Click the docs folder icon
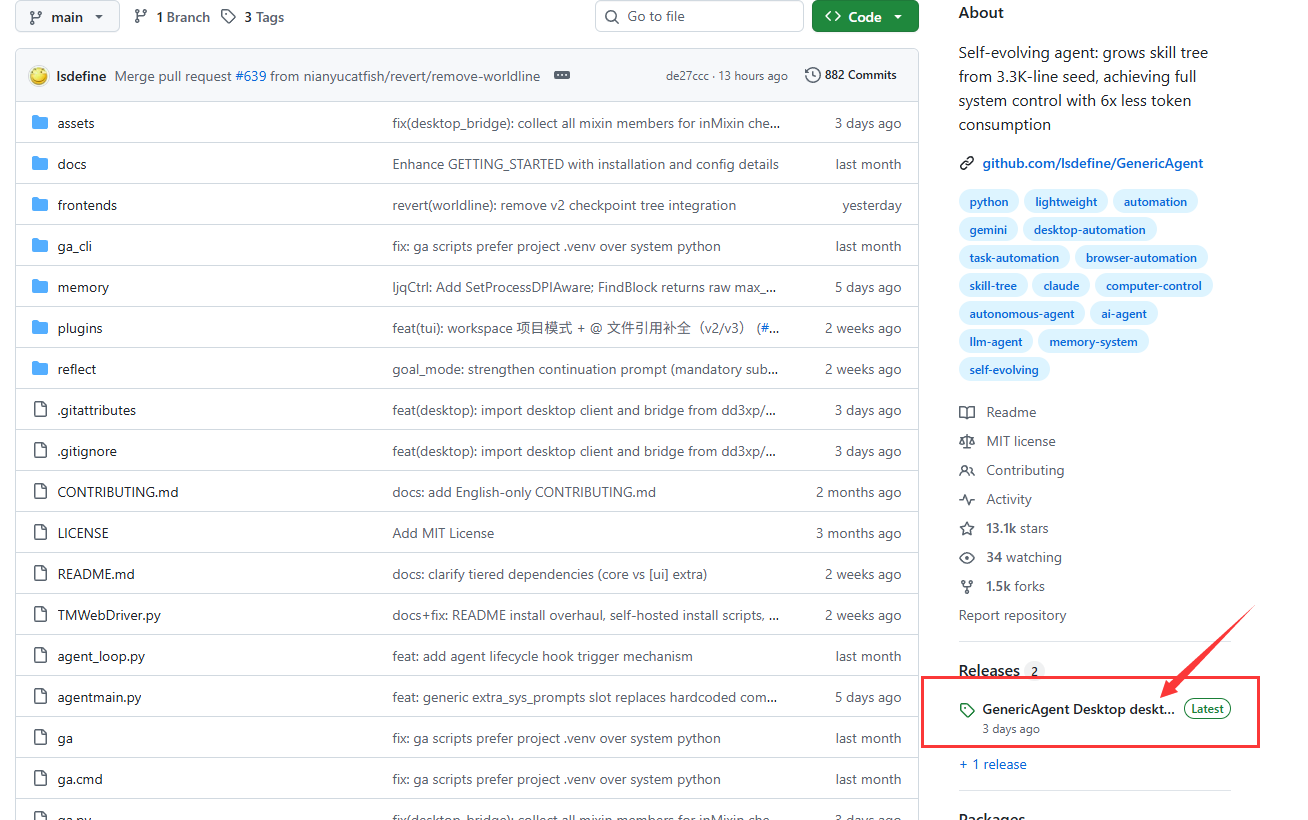Viewport: 1308px width, 820px height. tap(40, 164)
